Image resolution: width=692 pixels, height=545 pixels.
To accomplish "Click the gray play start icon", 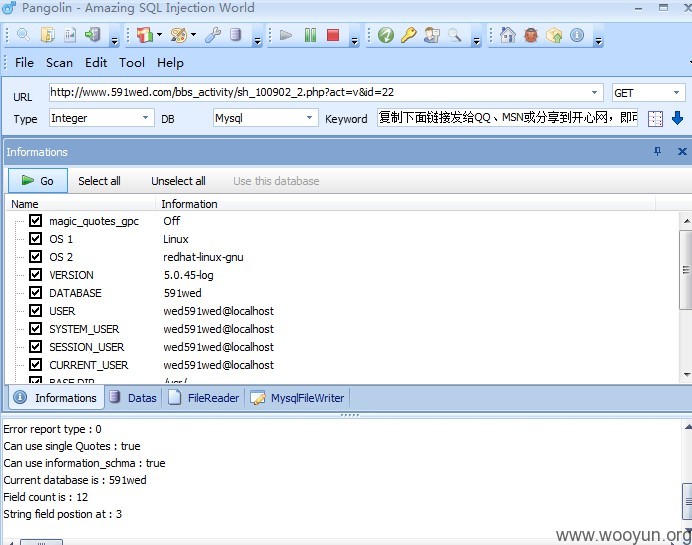I will (286, 35).
